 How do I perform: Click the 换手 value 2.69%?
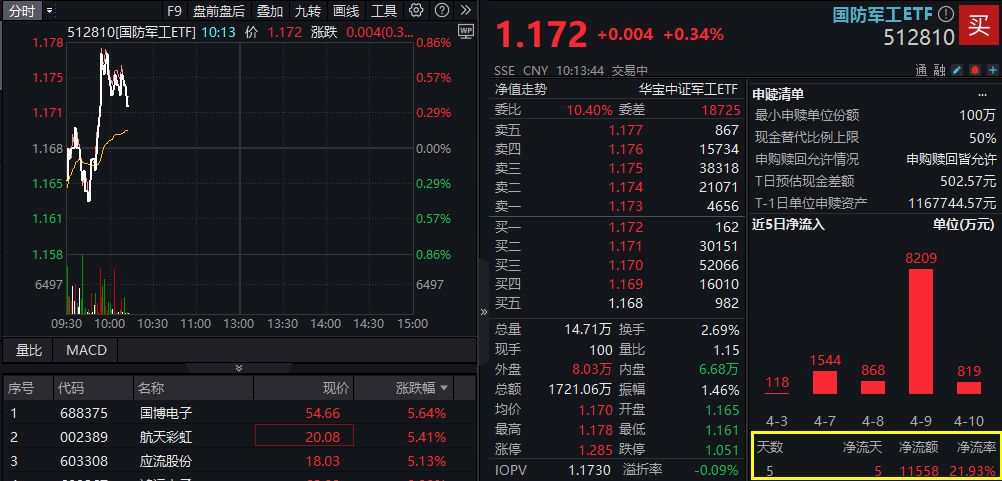pyautogui.click(x=720, y=331)
